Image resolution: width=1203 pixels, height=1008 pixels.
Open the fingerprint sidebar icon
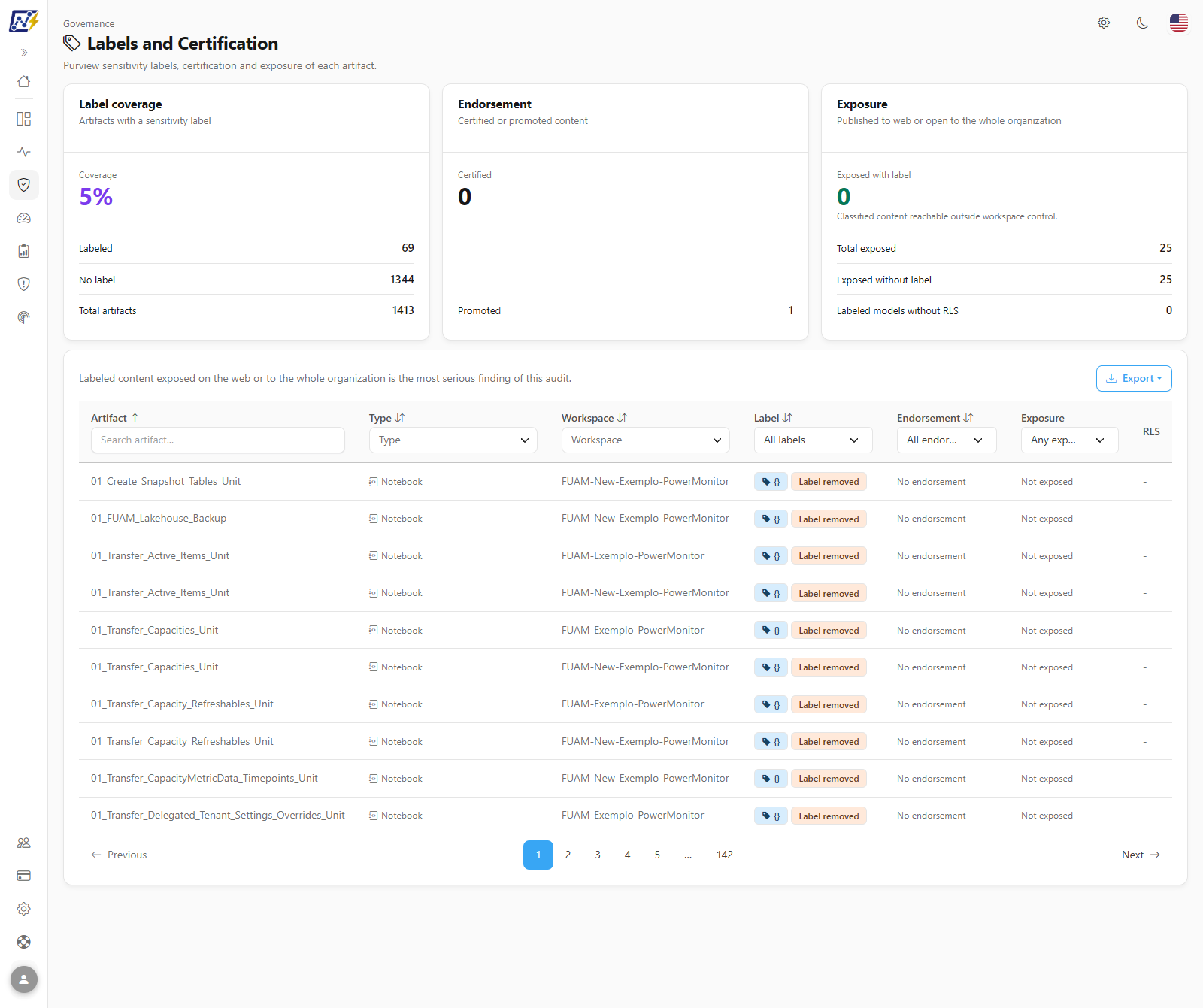click(x=24, y=317)
